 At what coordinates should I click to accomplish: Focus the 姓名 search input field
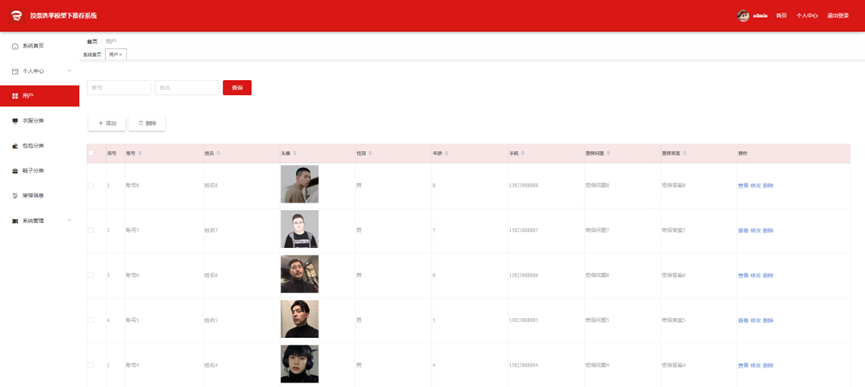point(187,88)
